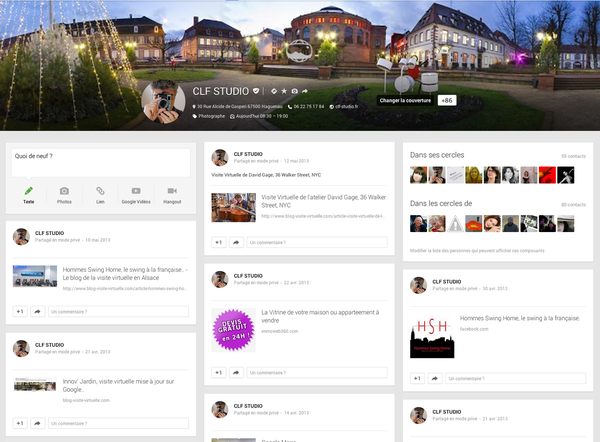Click the Aujourd'hui 08:30 – 19:00 hours
The width and height of the screenshot is (600, 442).
(x=262, y=116)
